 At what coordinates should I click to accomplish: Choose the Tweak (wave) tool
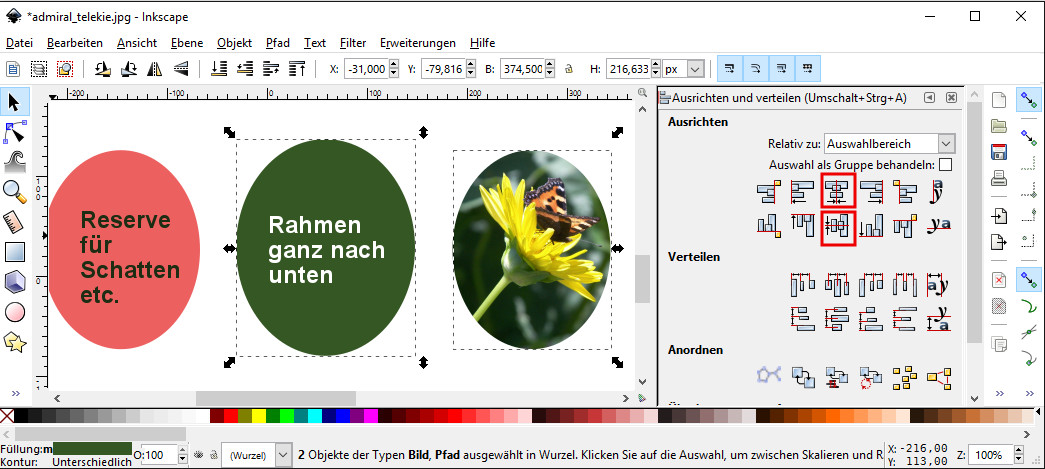14,162
